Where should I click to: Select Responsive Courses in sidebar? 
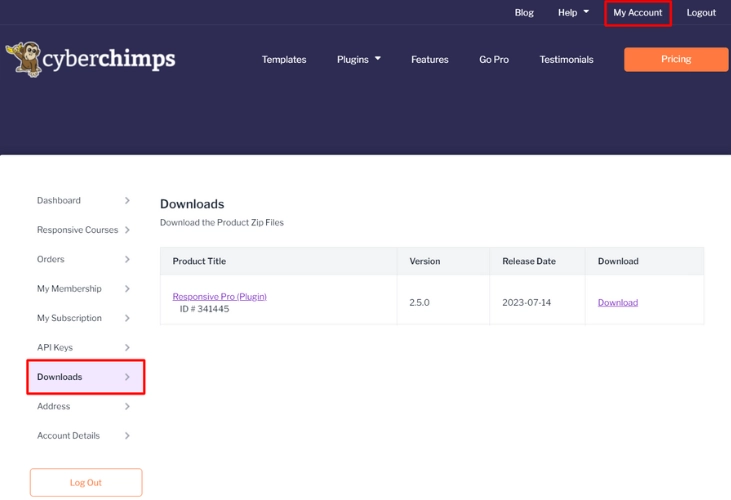pos(77,230)
